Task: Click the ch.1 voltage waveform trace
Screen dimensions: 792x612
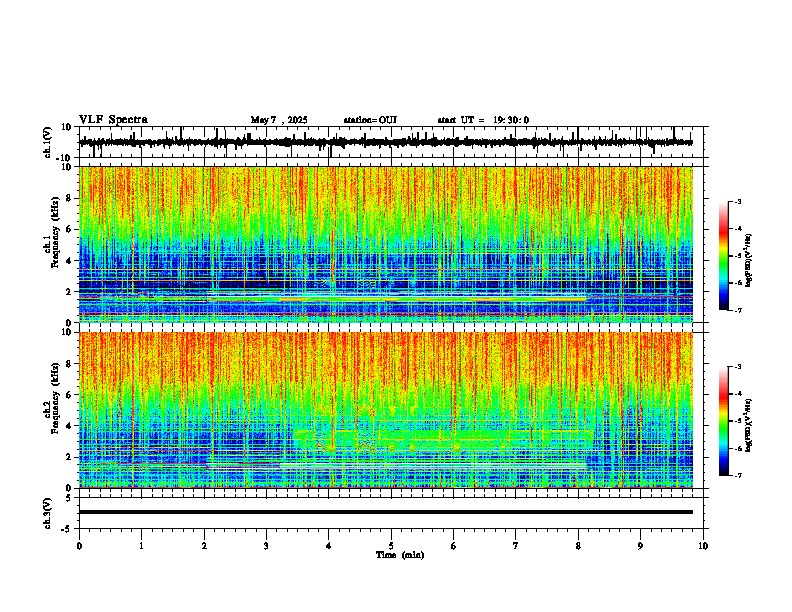Action: click(x=385, y=142)
